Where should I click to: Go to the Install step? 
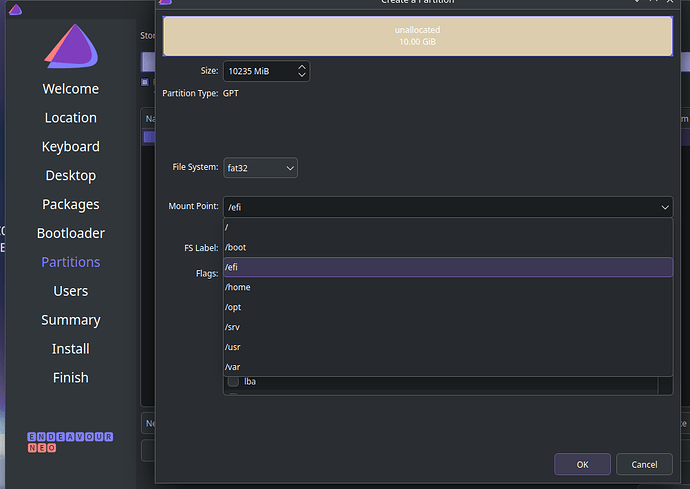coord(71,349)
